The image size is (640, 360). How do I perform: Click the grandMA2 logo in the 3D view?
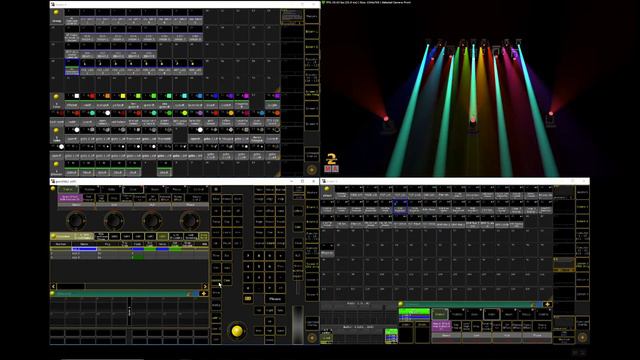click(331, 163)
